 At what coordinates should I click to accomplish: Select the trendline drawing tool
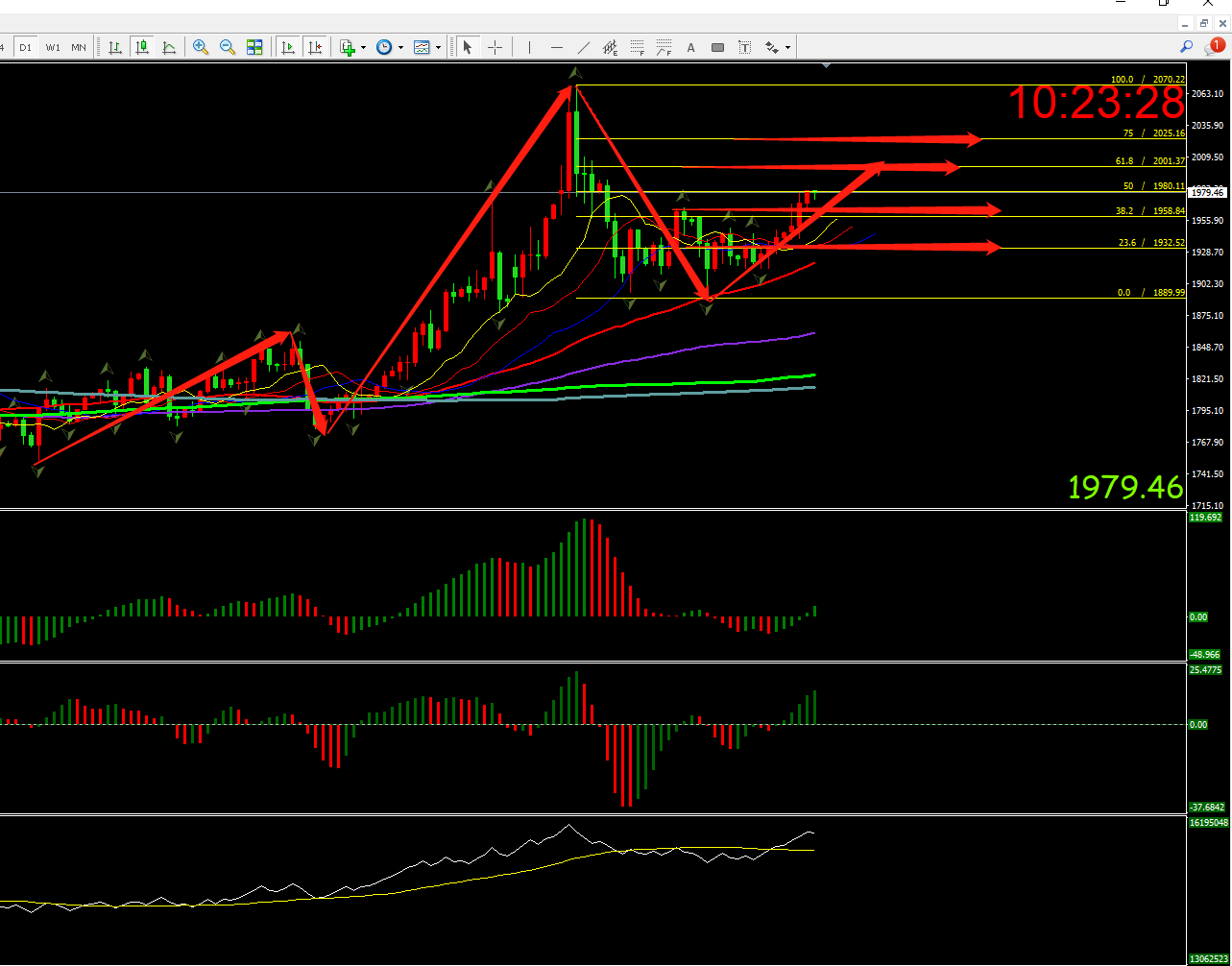(x=583, y=47)
